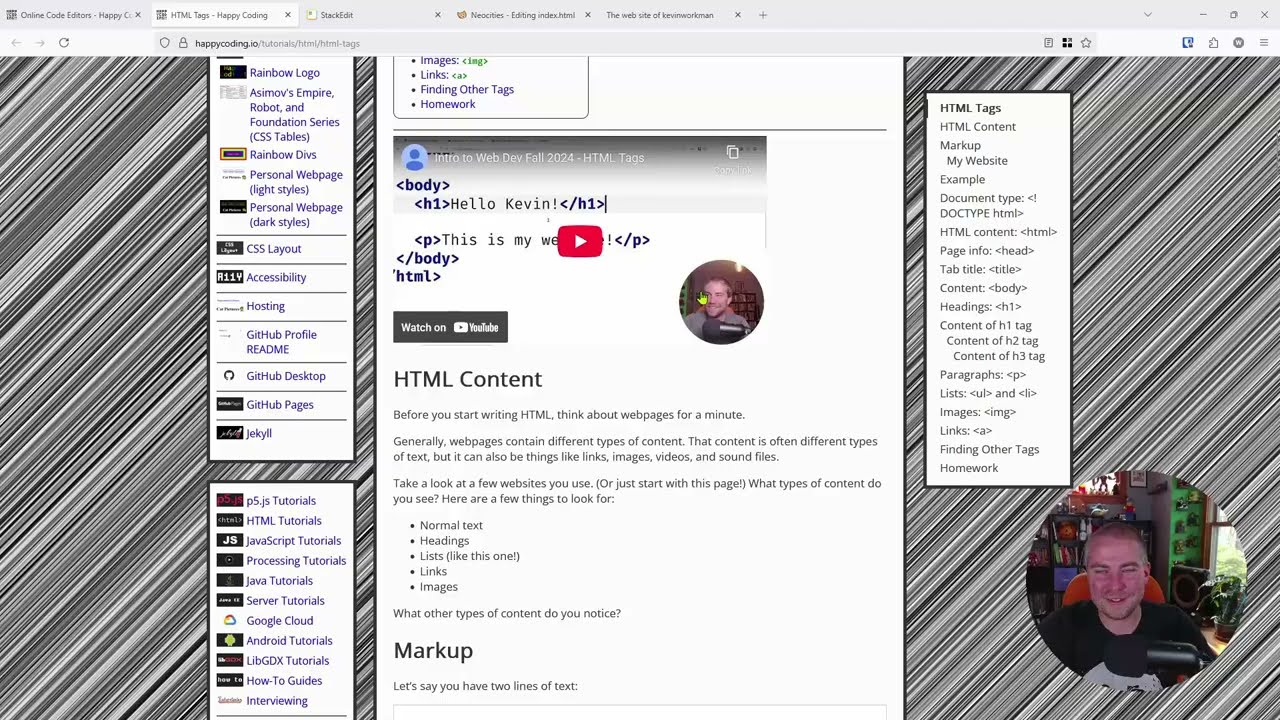The width and height of the screenshot is (1280, 720).
Task: Jump to Links: <a> in top contents
Action: pyautogui.click(x=443, y=75)
